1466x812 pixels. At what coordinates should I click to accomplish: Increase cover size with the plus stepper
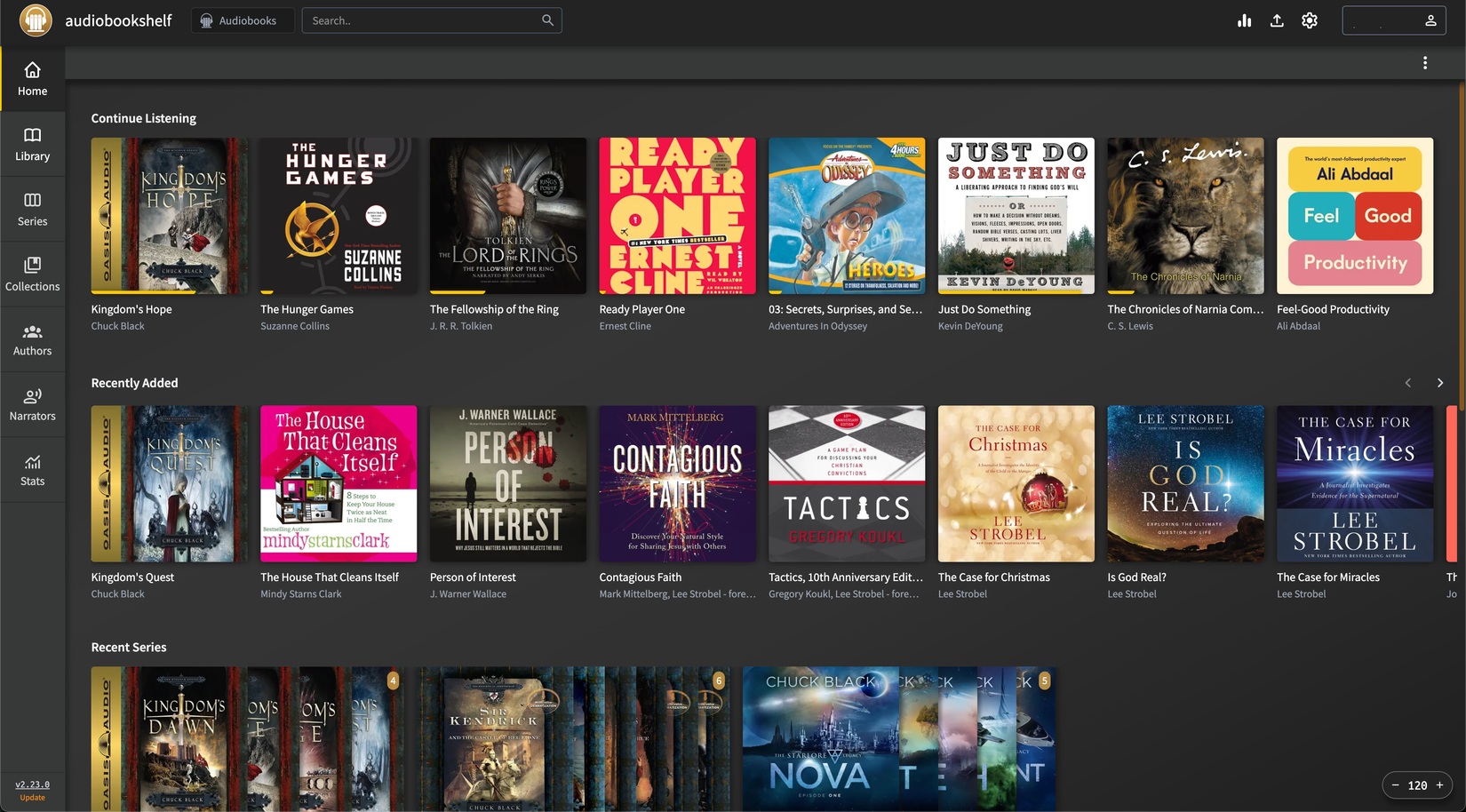point(1441,785)
